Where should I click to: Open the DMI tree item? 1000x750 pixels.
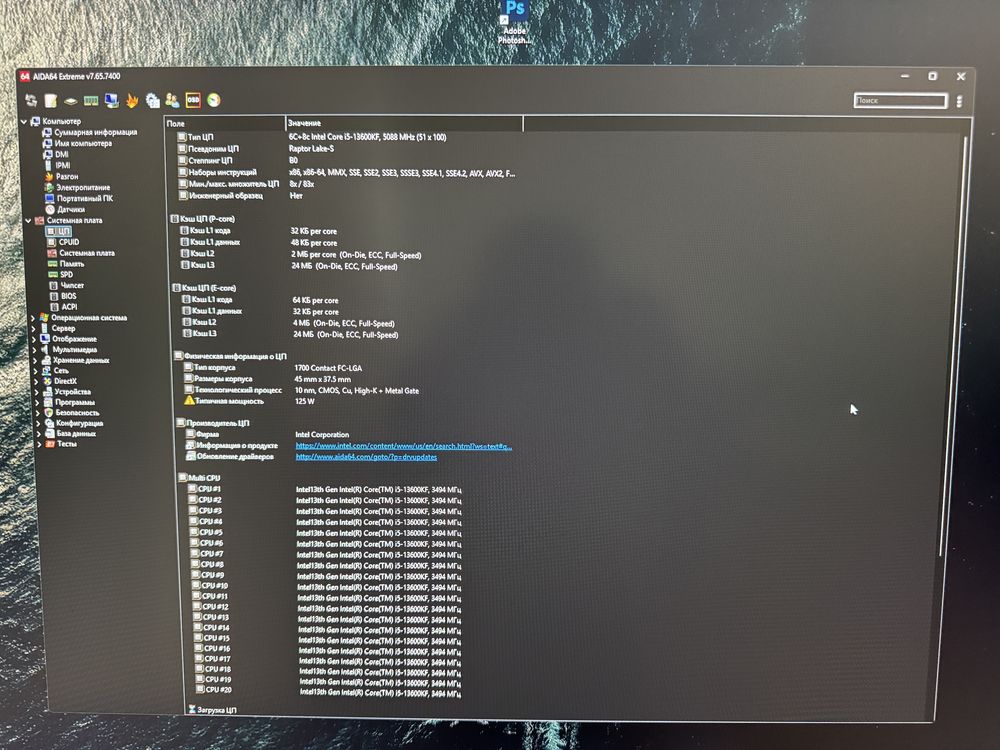pyautogui.click(x=56, y=154)
